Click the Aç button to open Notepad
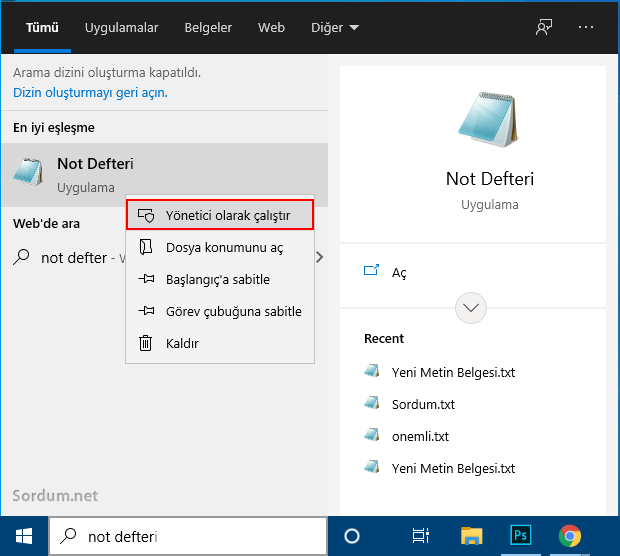 click(473, 273)
